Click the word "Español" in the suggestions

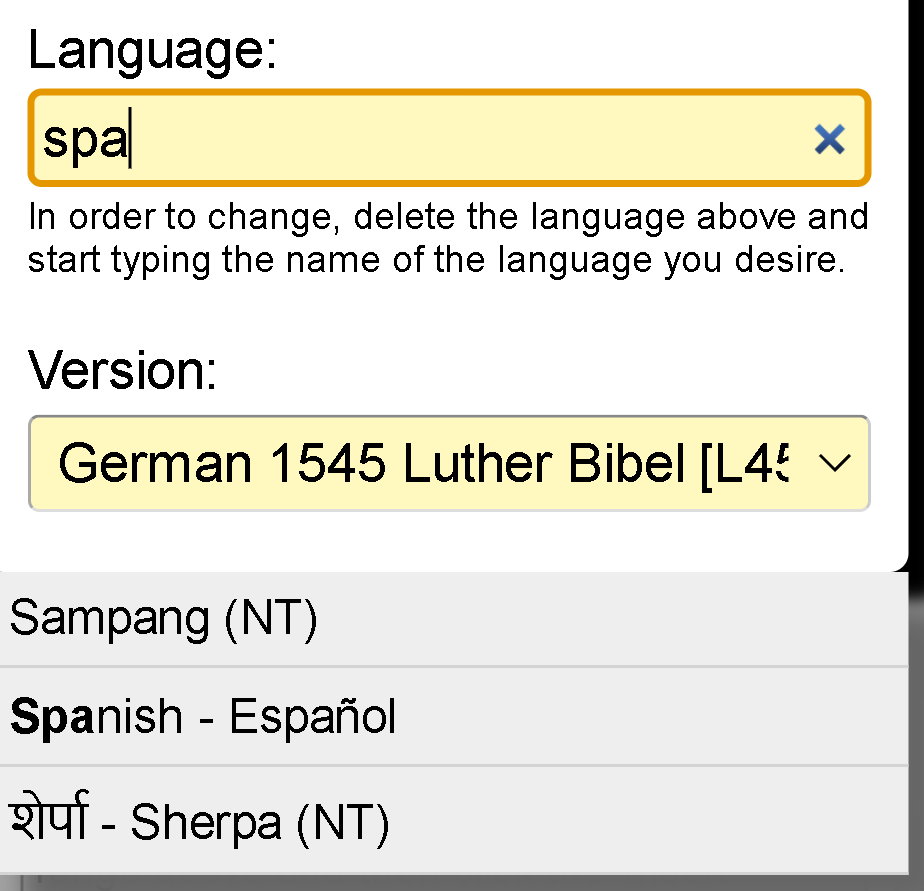[x=313, y=717]
